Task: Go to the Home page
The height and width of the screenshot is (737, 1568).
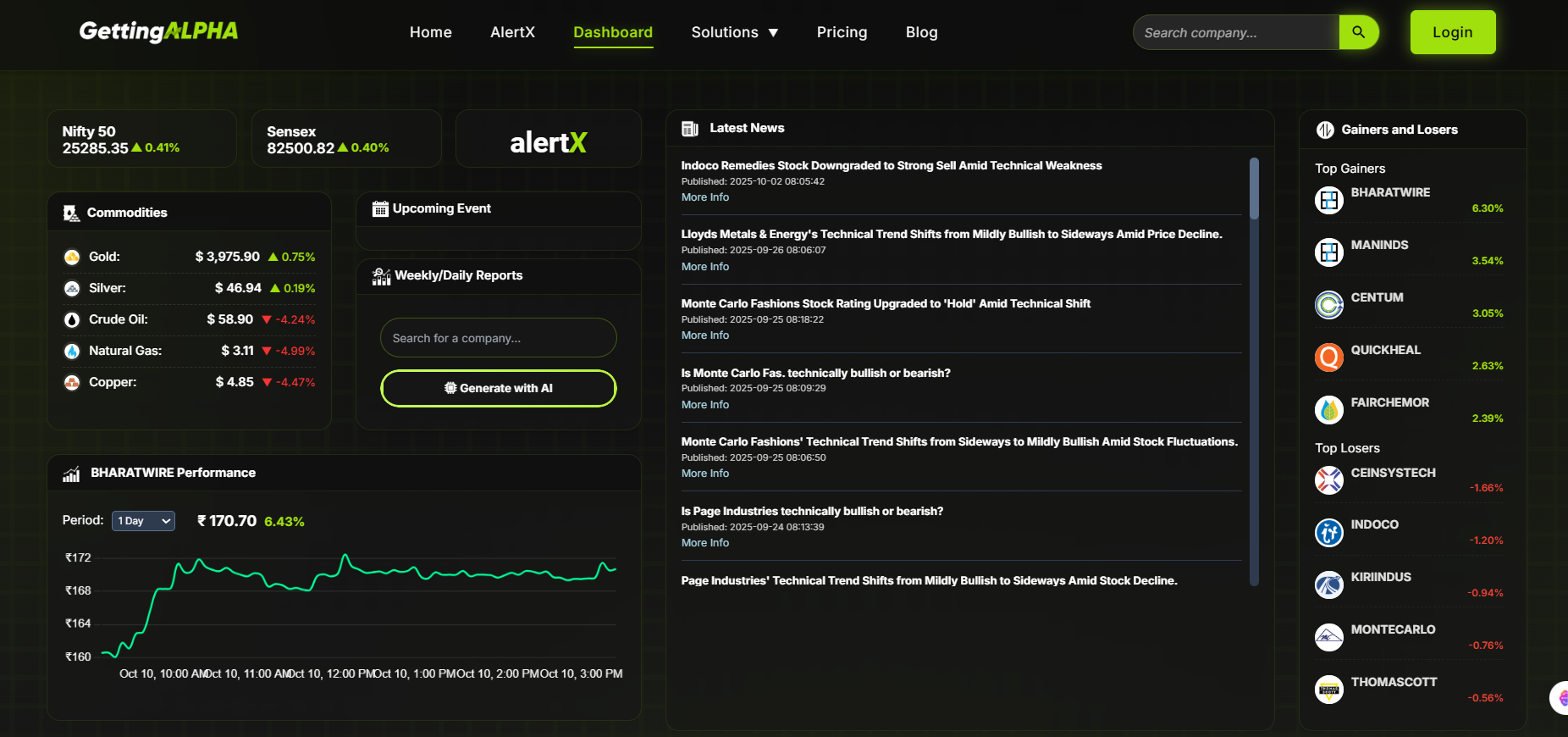Action: [x=431, y=32]
